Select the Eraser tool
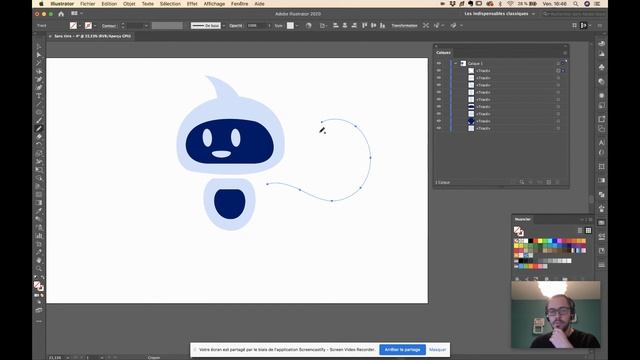This screenshot has height=360, width=640. click(39, 137)
